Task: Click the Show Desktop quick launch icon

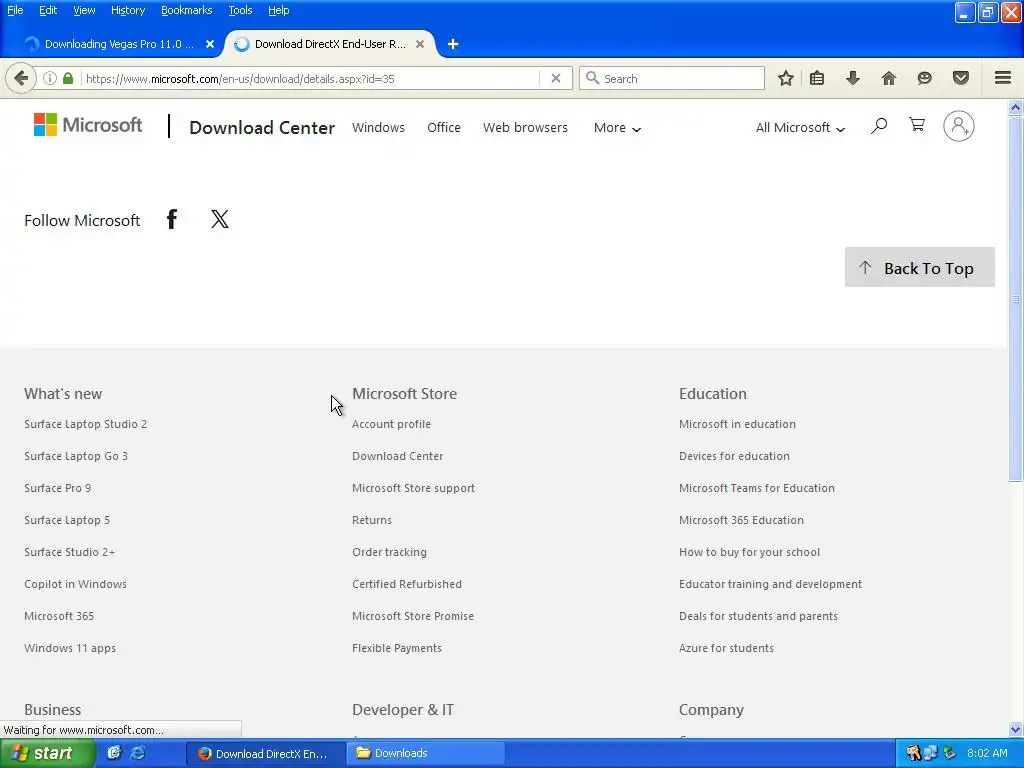Action: click(114, 753)
